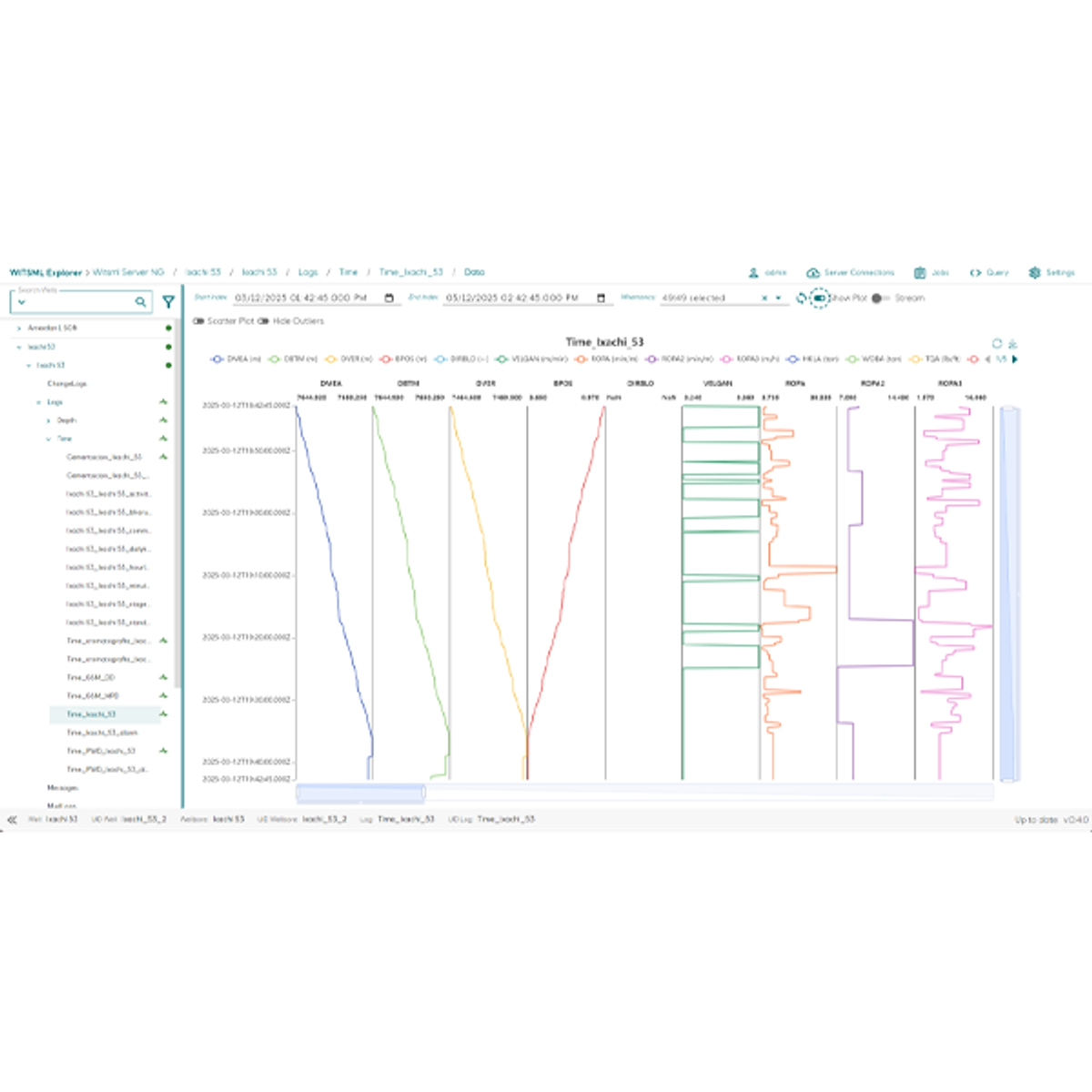Collapse the sidebar with double chevron

[12, 819]
